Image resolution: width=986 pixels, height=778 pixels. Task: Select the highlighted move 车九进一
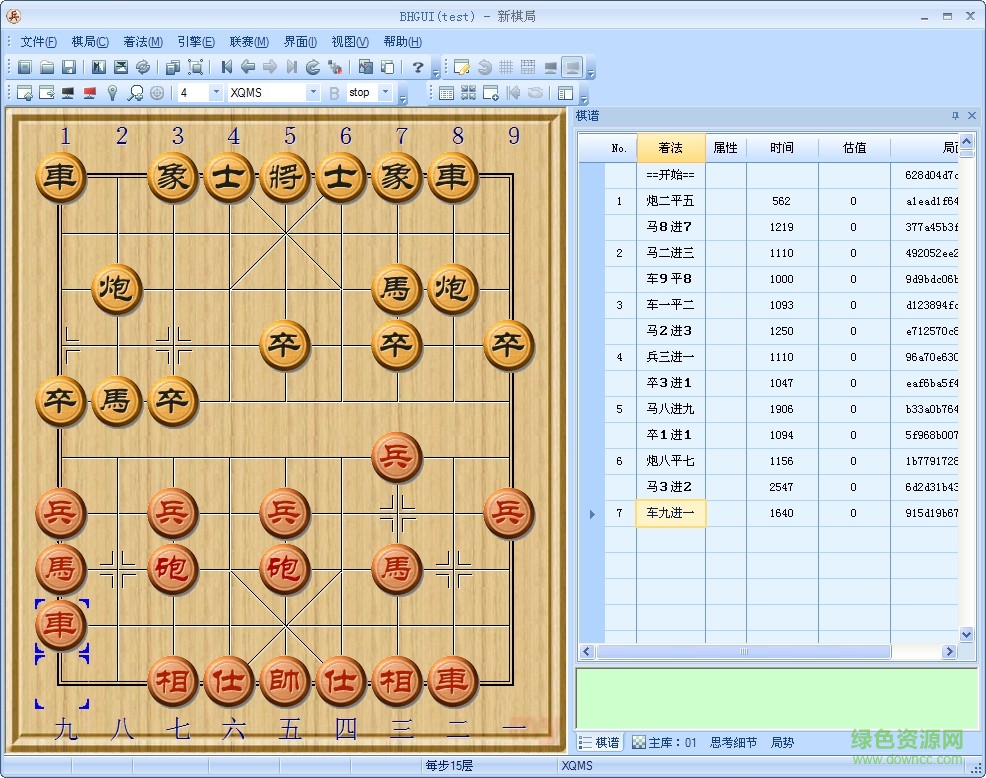669,513
